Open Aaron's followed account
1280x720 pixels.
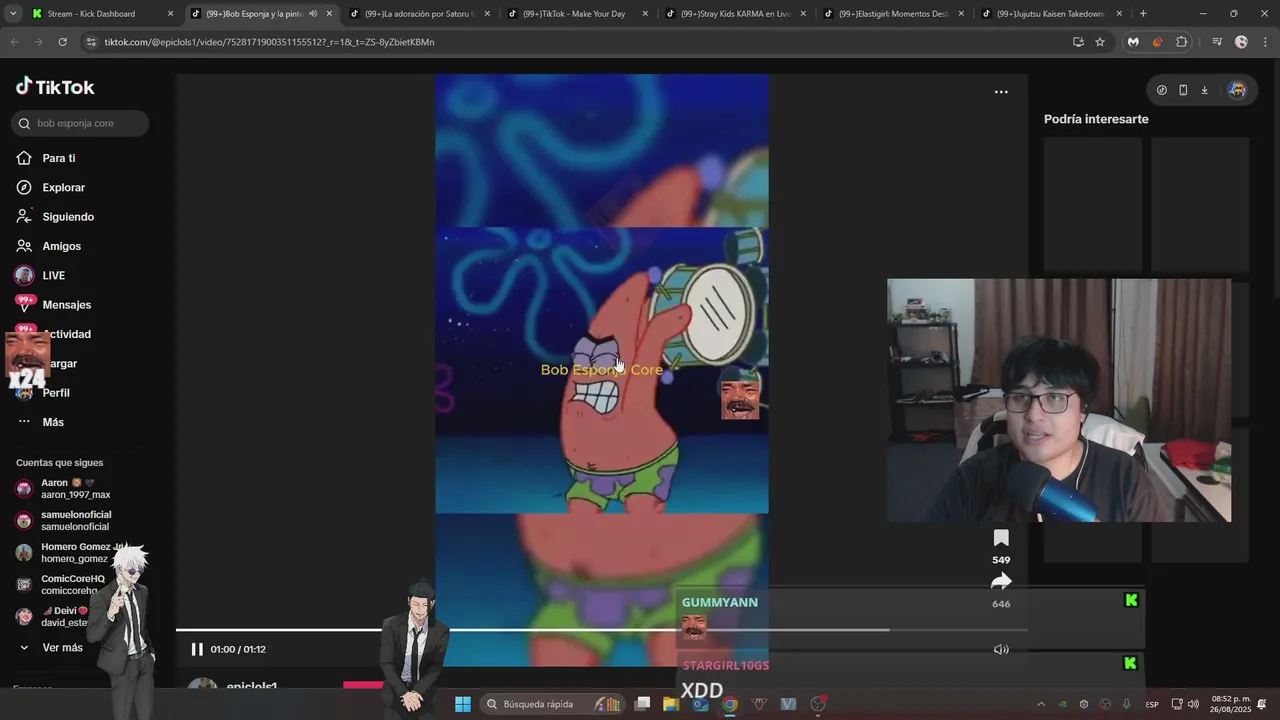pos(64,488)
